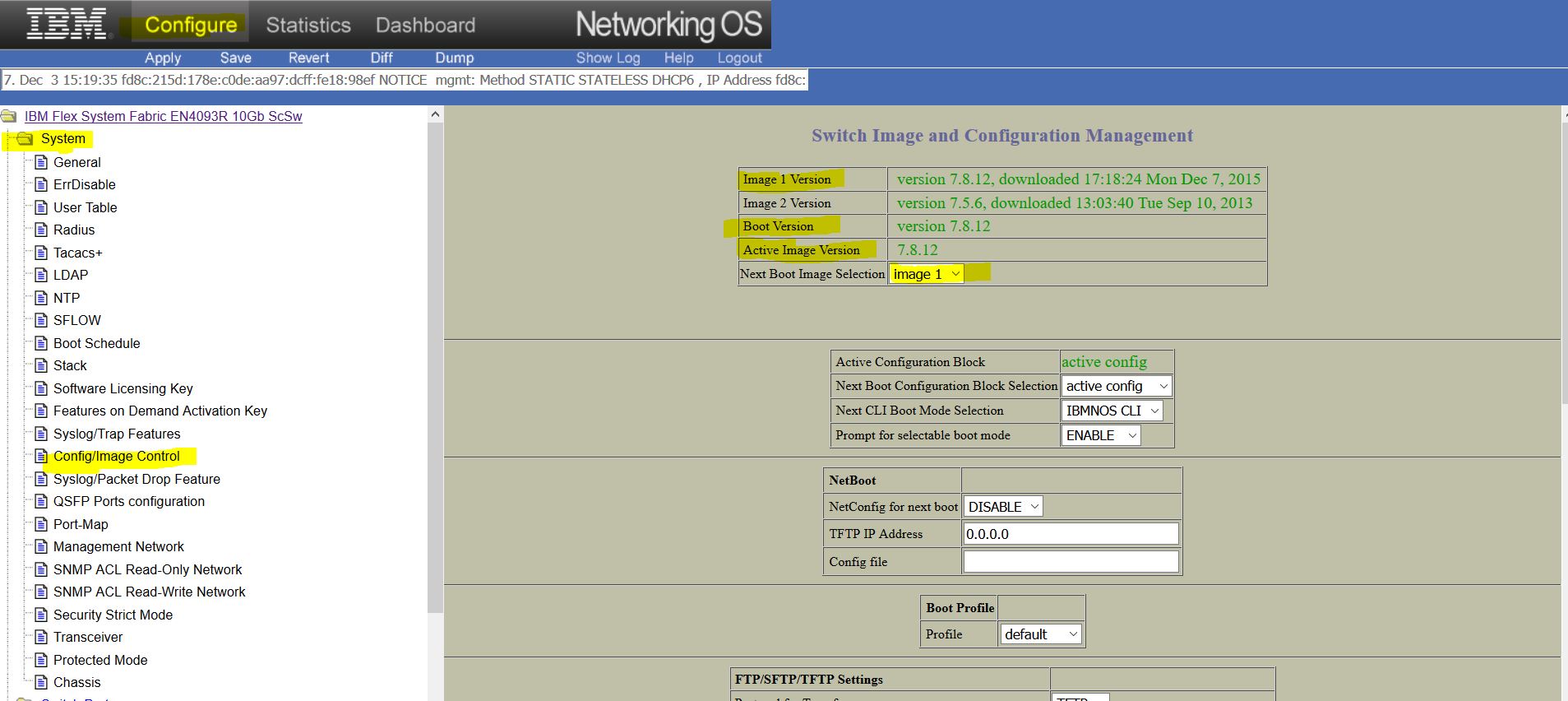Viewport: 1568px width, 701px height.
Task: Click the syslog notice message bar
Action: coord(405,80)
